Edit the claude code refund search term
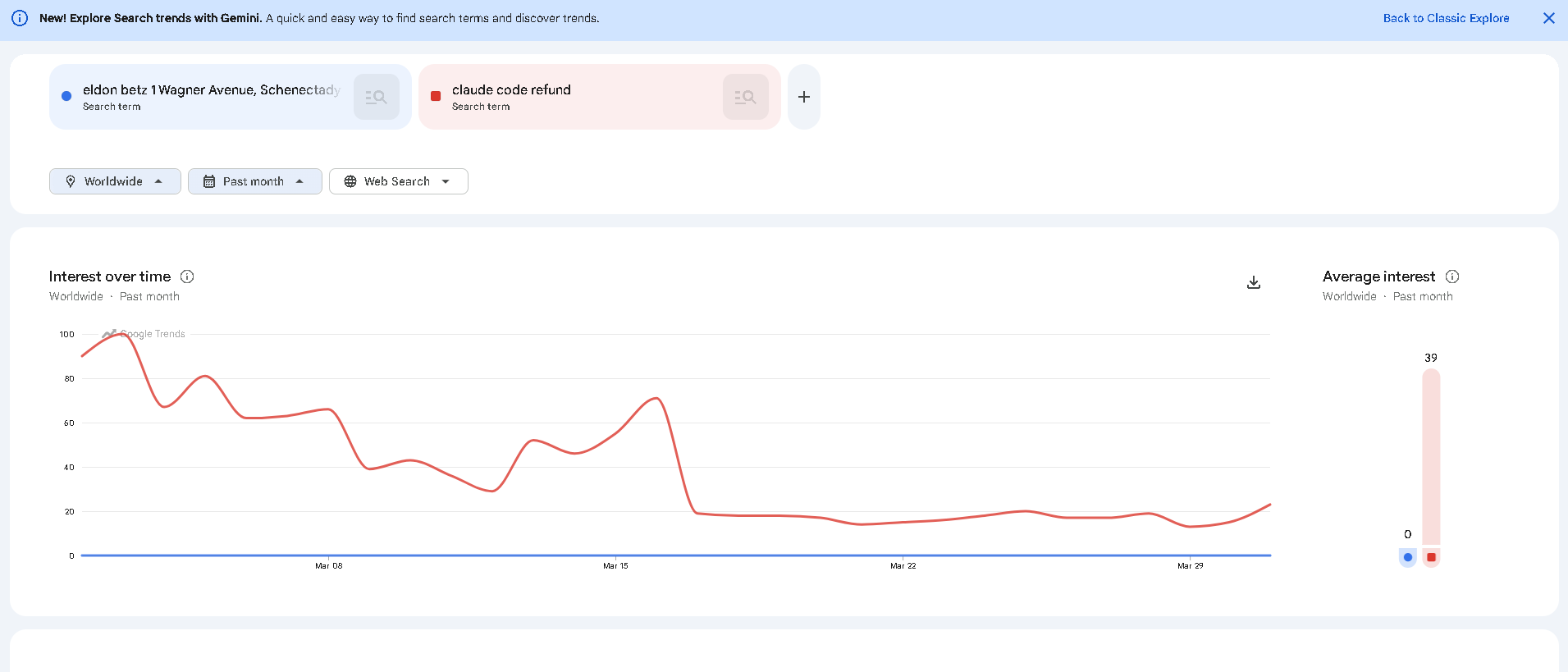 coord(511,90)
